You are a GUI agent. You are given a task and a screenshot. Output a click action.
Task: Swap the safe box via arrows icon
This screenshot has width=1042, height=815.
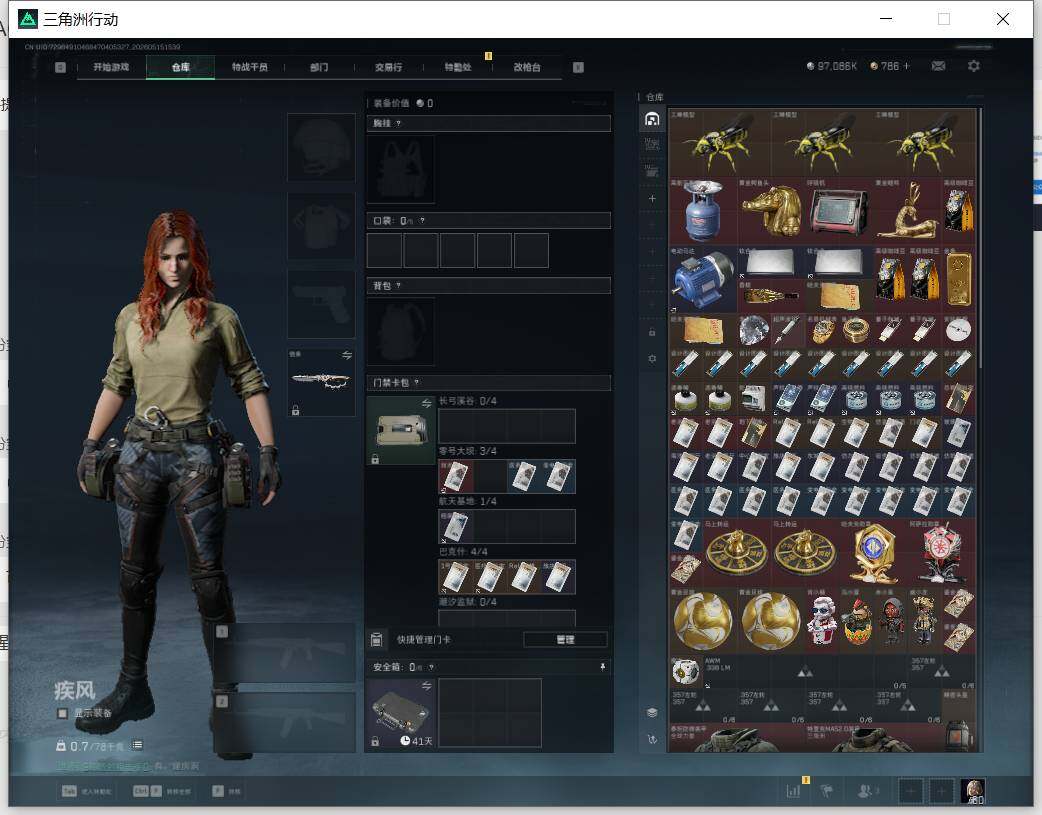[427, 685]
